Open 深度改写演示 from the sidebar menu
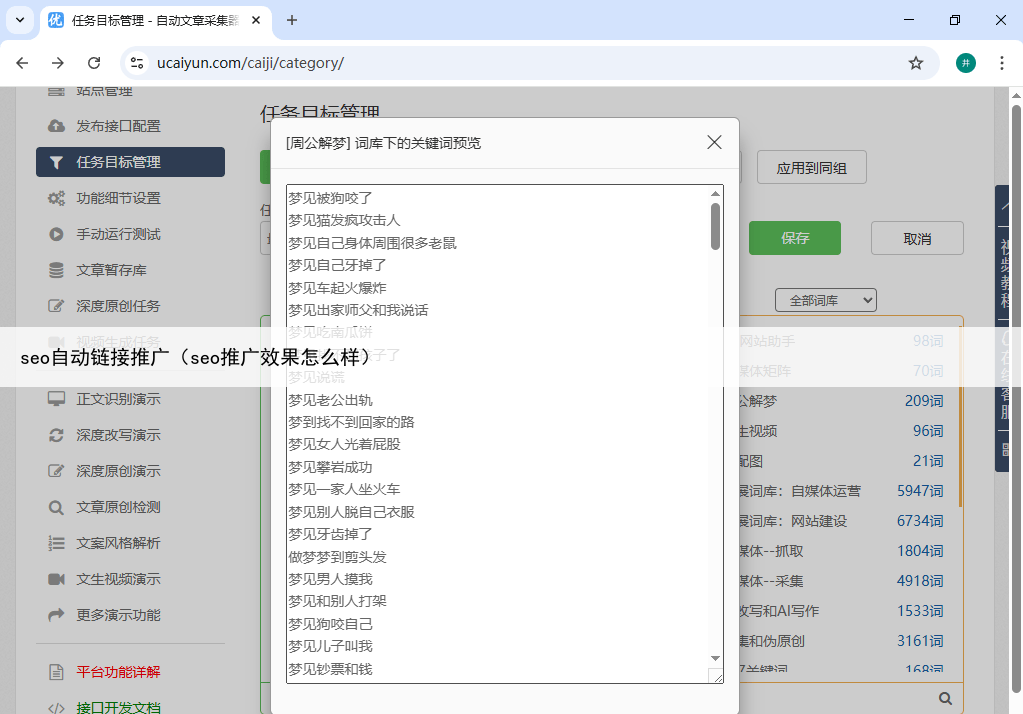 tap(118, 435)
